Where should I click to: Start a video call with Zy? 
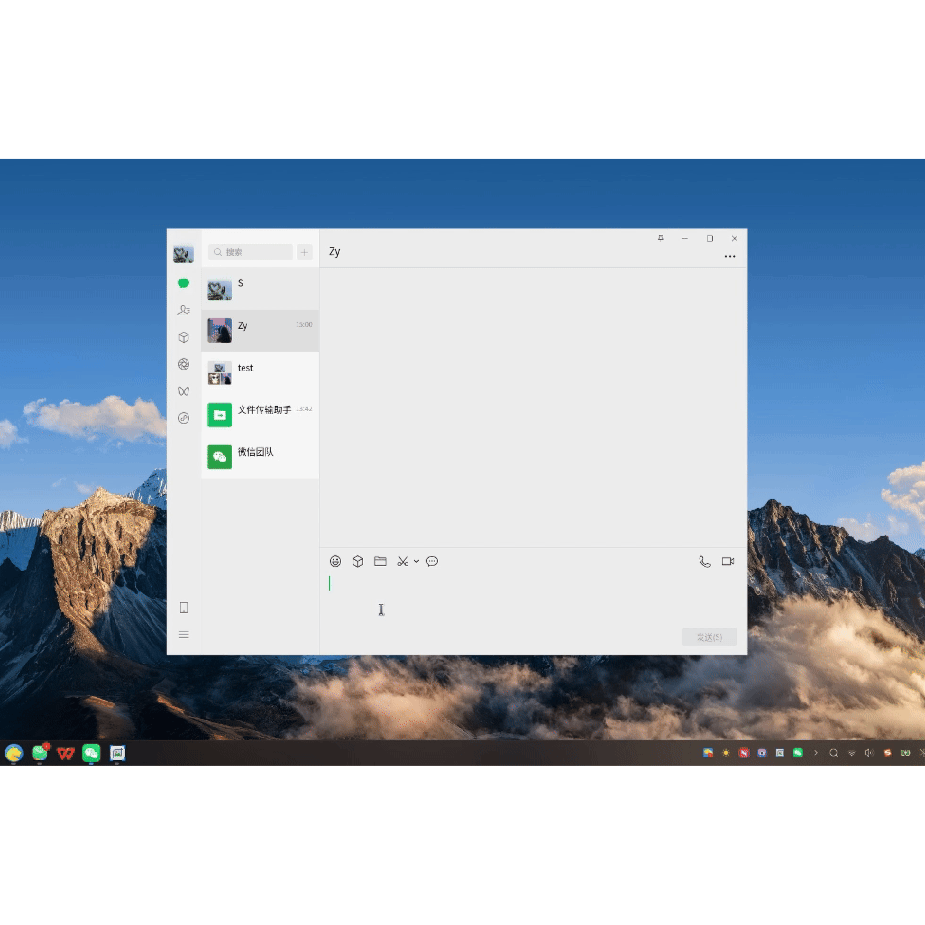[x=728, y=561]
